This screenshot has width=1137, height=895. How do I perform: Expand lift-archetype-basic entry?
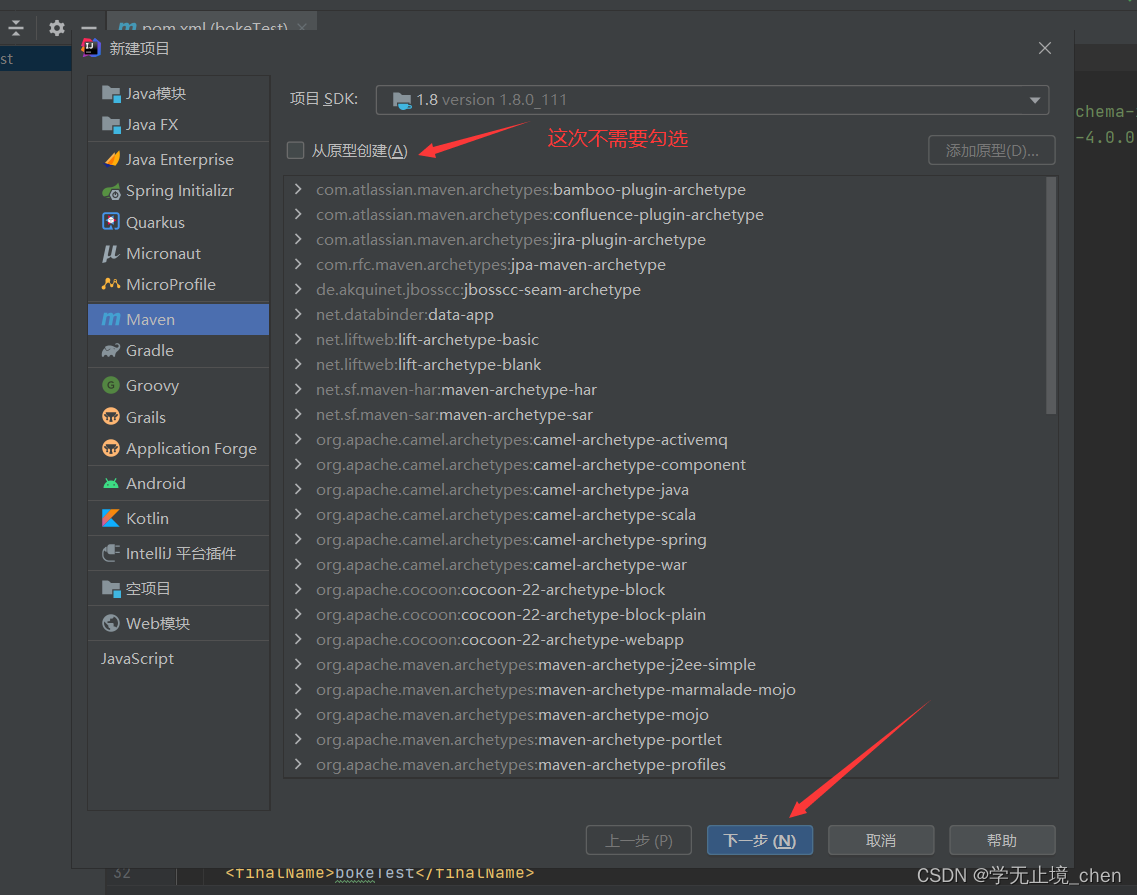298,339
